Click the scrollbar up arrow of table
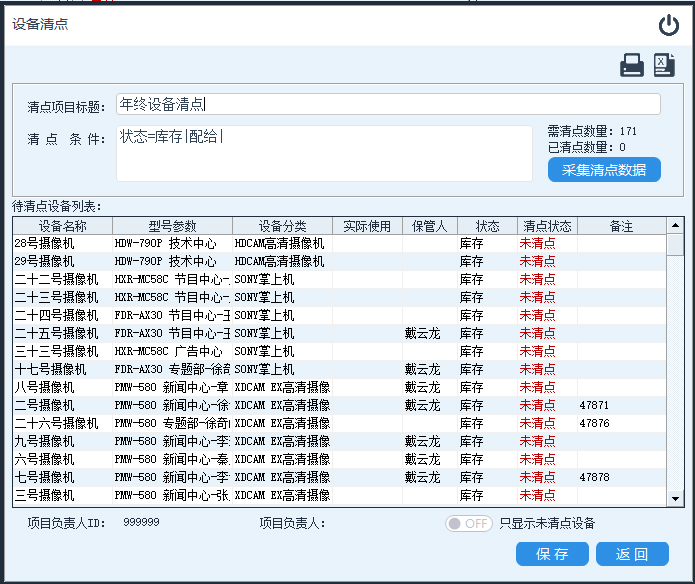Image resolution: width=695 pixels, height=584 pixels. pos(676,226)
